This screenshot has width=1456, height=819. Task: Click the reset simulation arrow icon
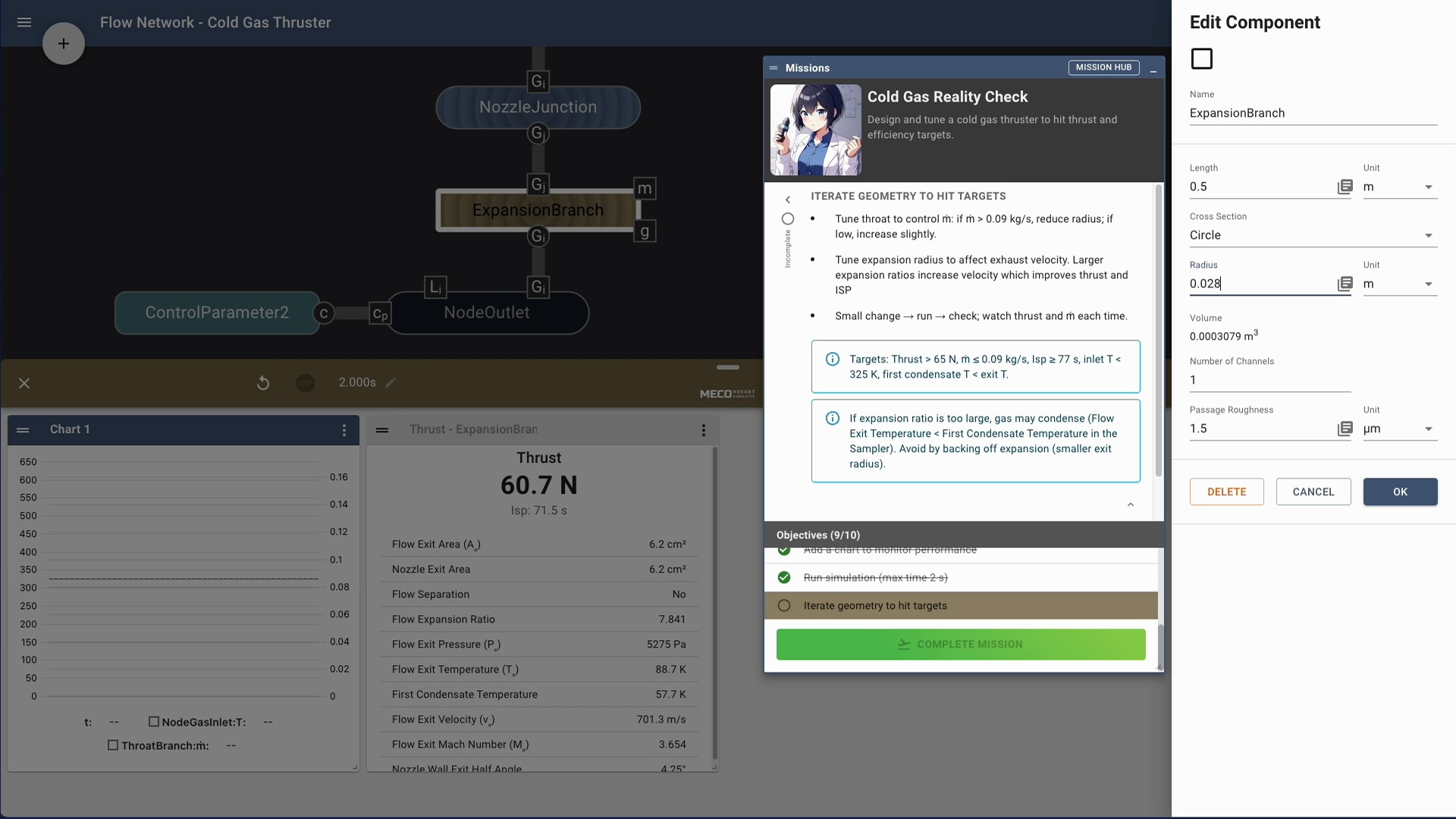(x=263, y=383)
